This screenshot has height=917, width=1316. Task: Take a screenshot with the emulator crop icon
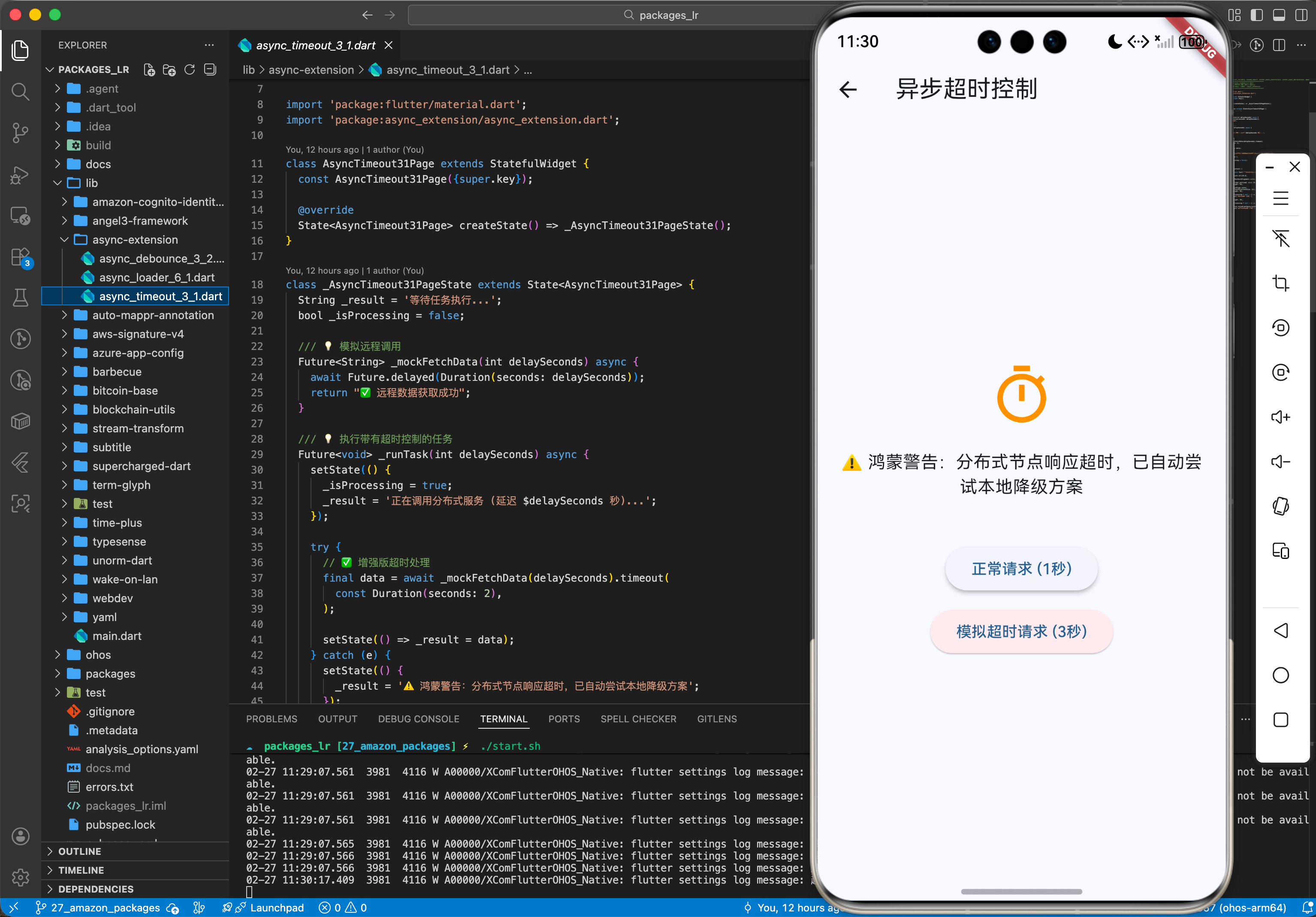(x=1281, y=283)
